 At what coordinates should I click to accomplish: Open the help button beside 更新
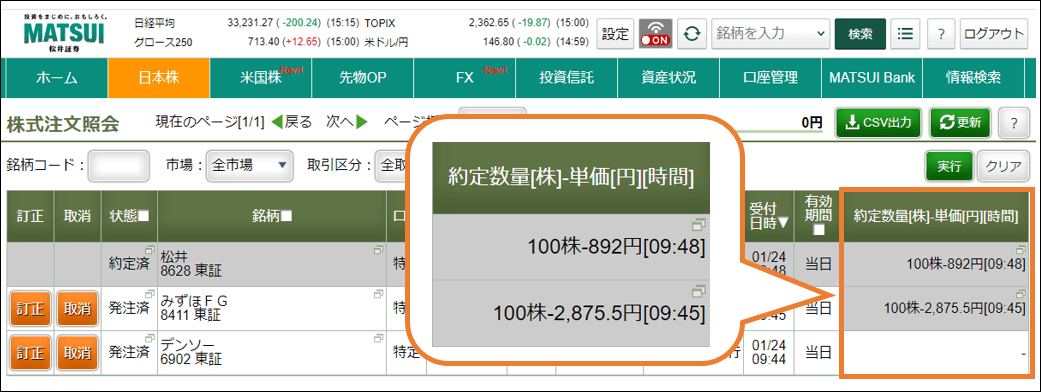tap(1013, 123)
